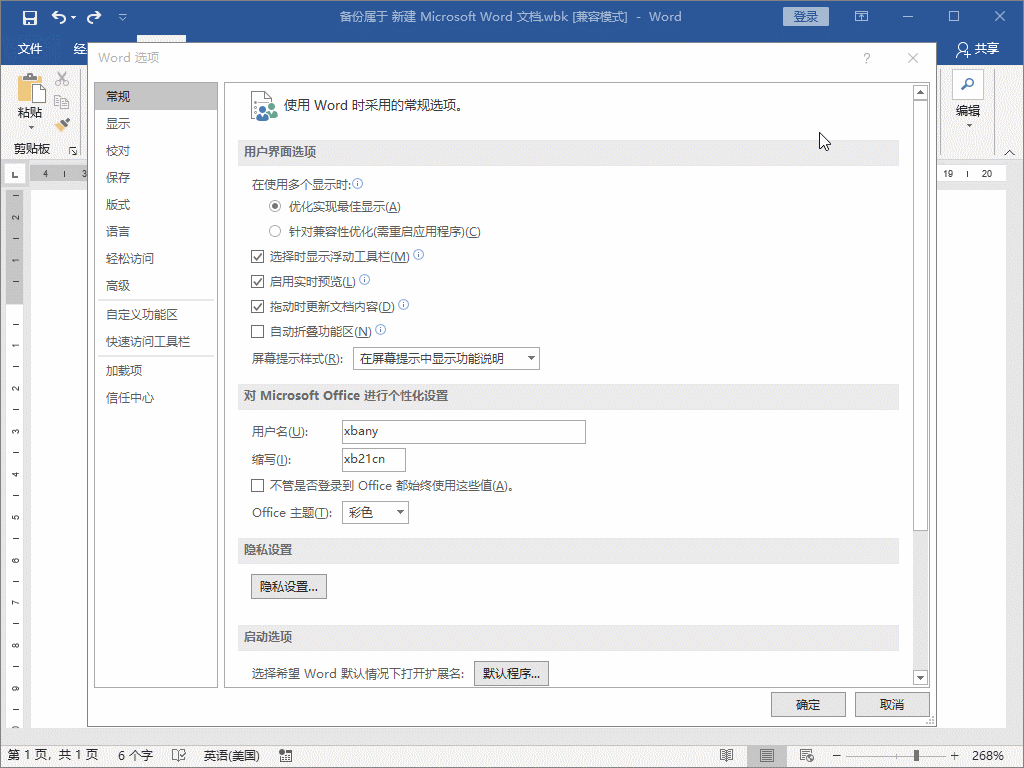Viewport: 1024px width, 768px height.
Task: Click the copy icon in clipboard group
Action: [x=62, y=102]
